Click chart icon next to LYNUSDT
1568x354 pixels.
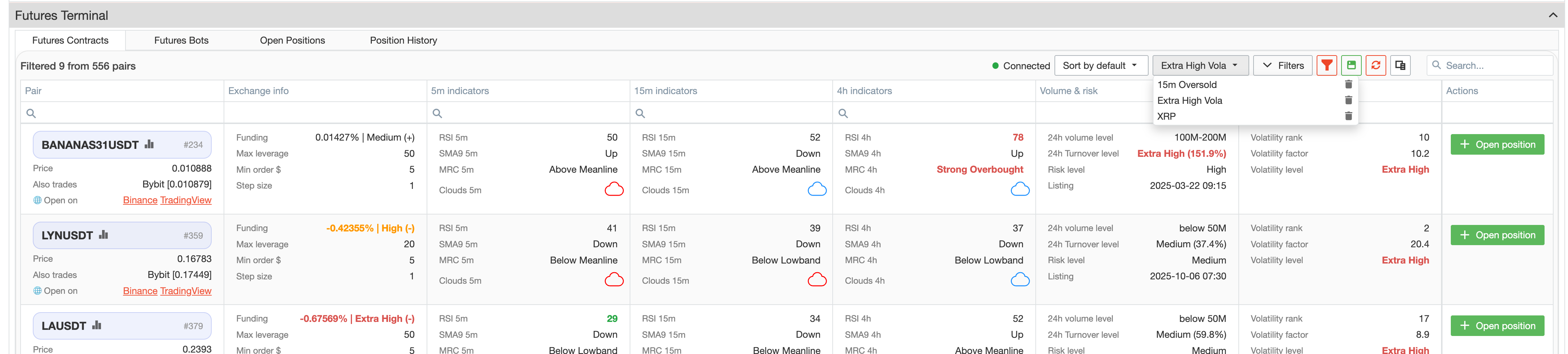click(x=103, y=235)
